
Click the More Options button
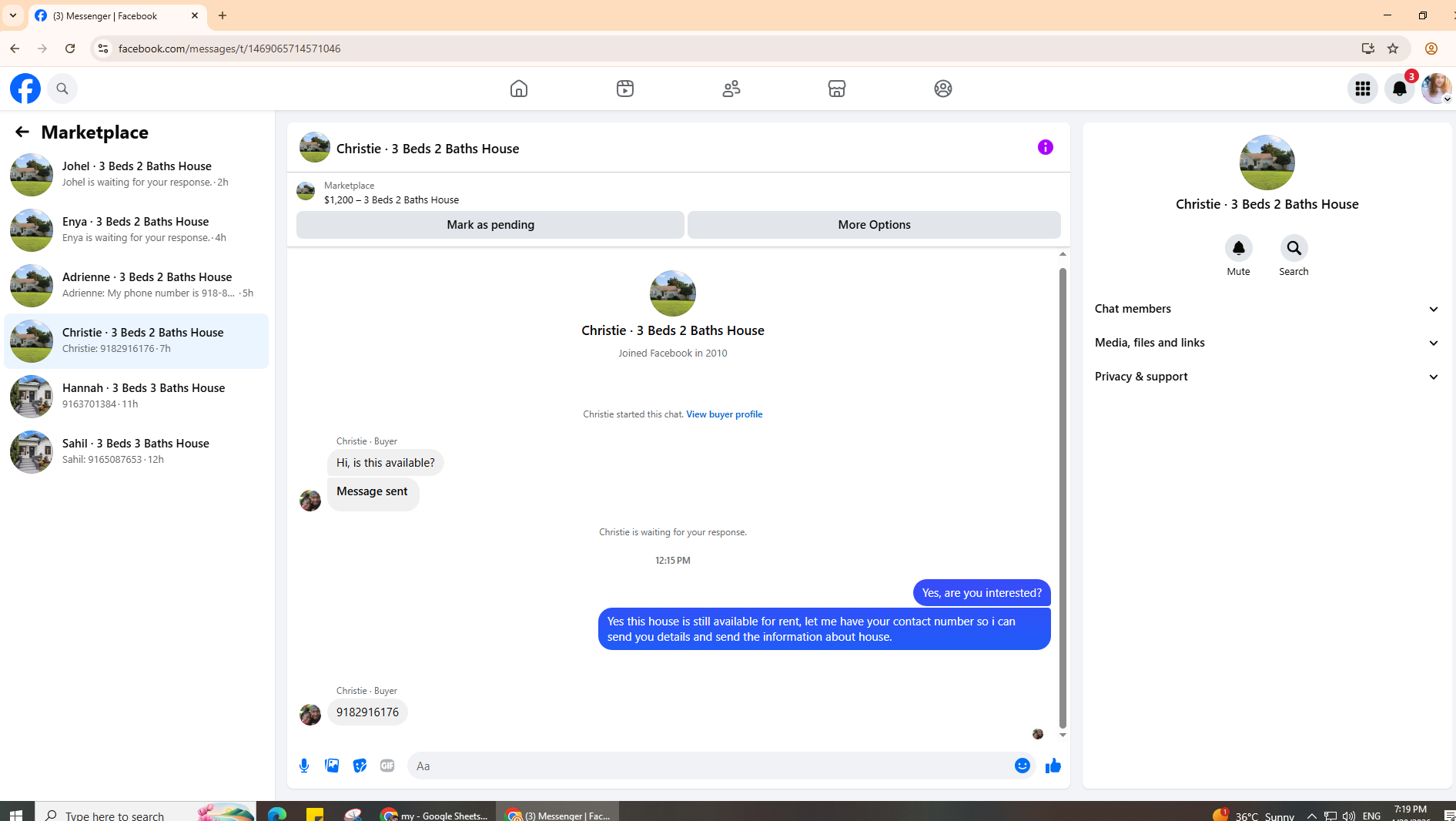tap(874, 225)
